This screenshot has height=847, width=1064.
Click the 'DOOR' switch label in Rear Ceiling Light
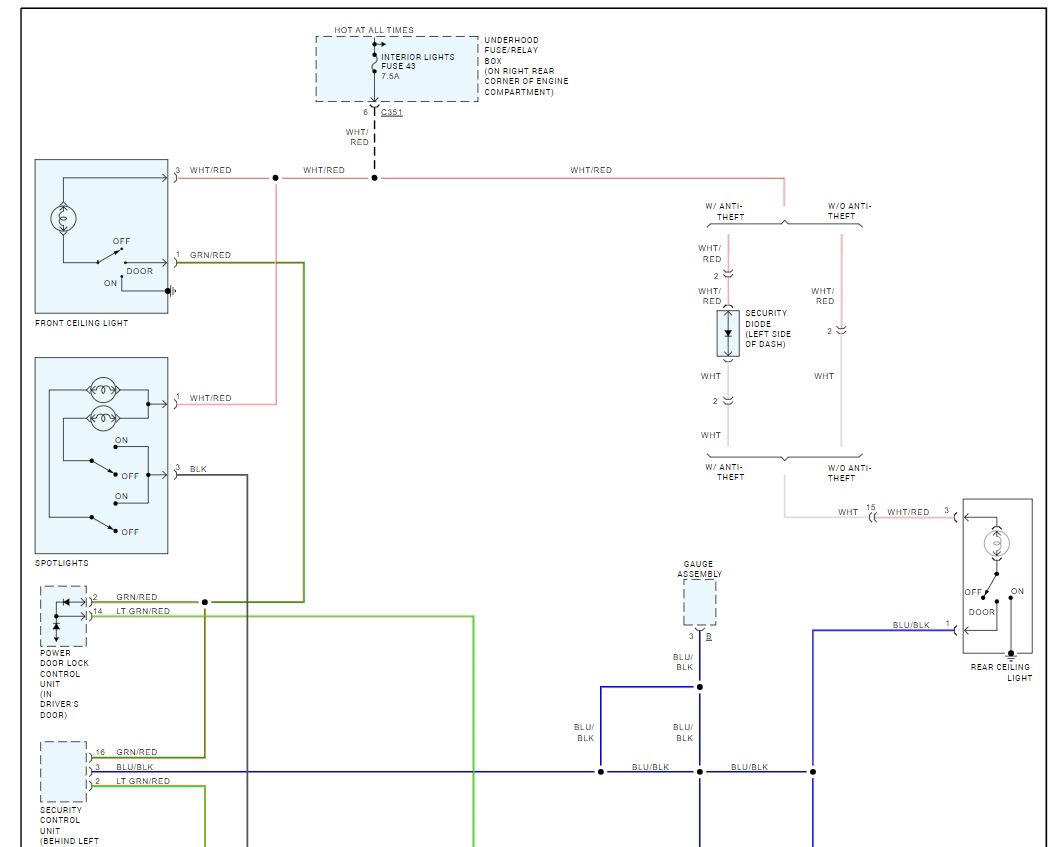click(x=981, y=611)
